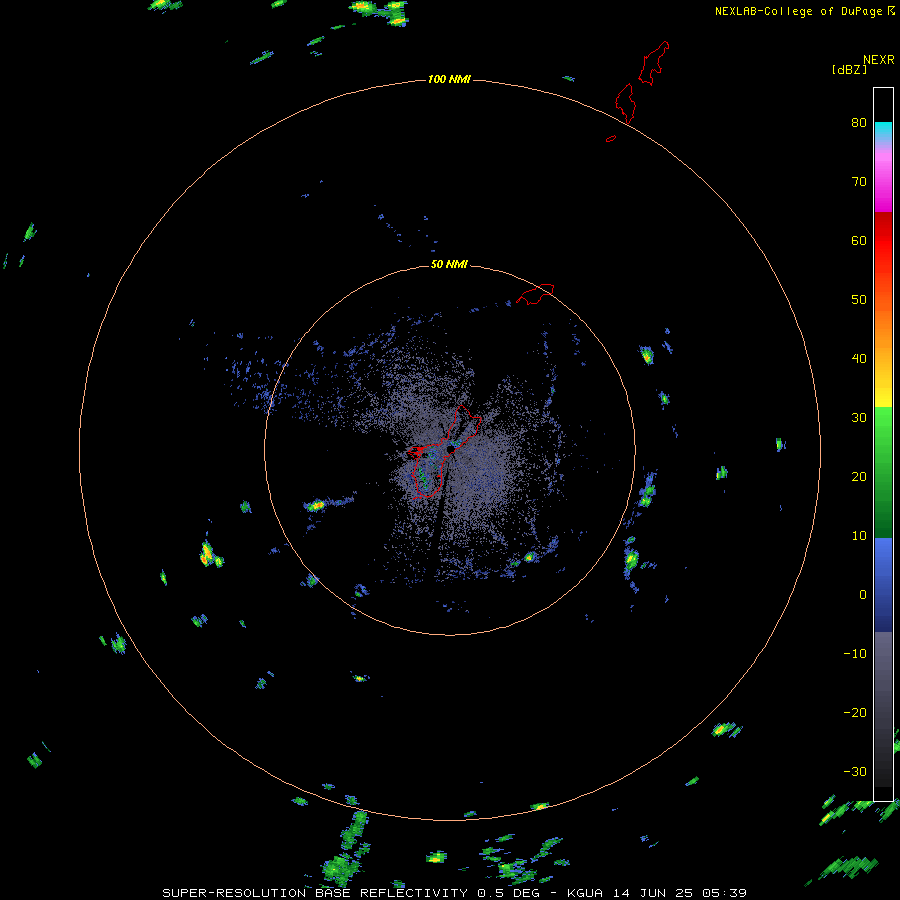Click the 40 dBZ scale value
Image resolution: width=900 pixels, height=900 pixels.
(x=859, y=359)
